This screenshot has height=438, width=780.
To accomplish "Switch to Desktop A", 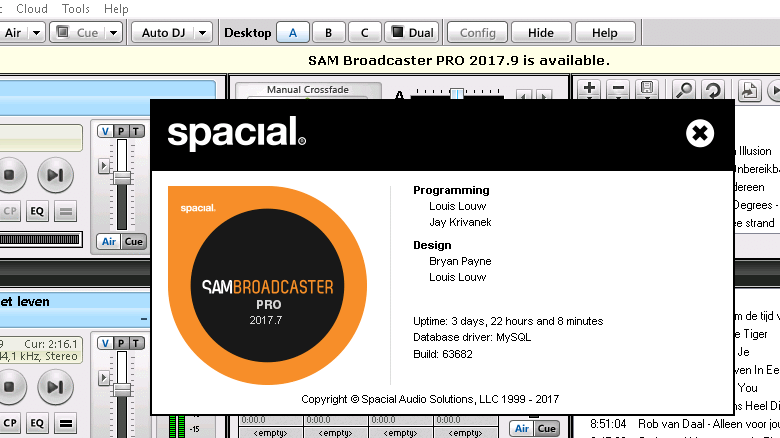I will click(293, 33).
